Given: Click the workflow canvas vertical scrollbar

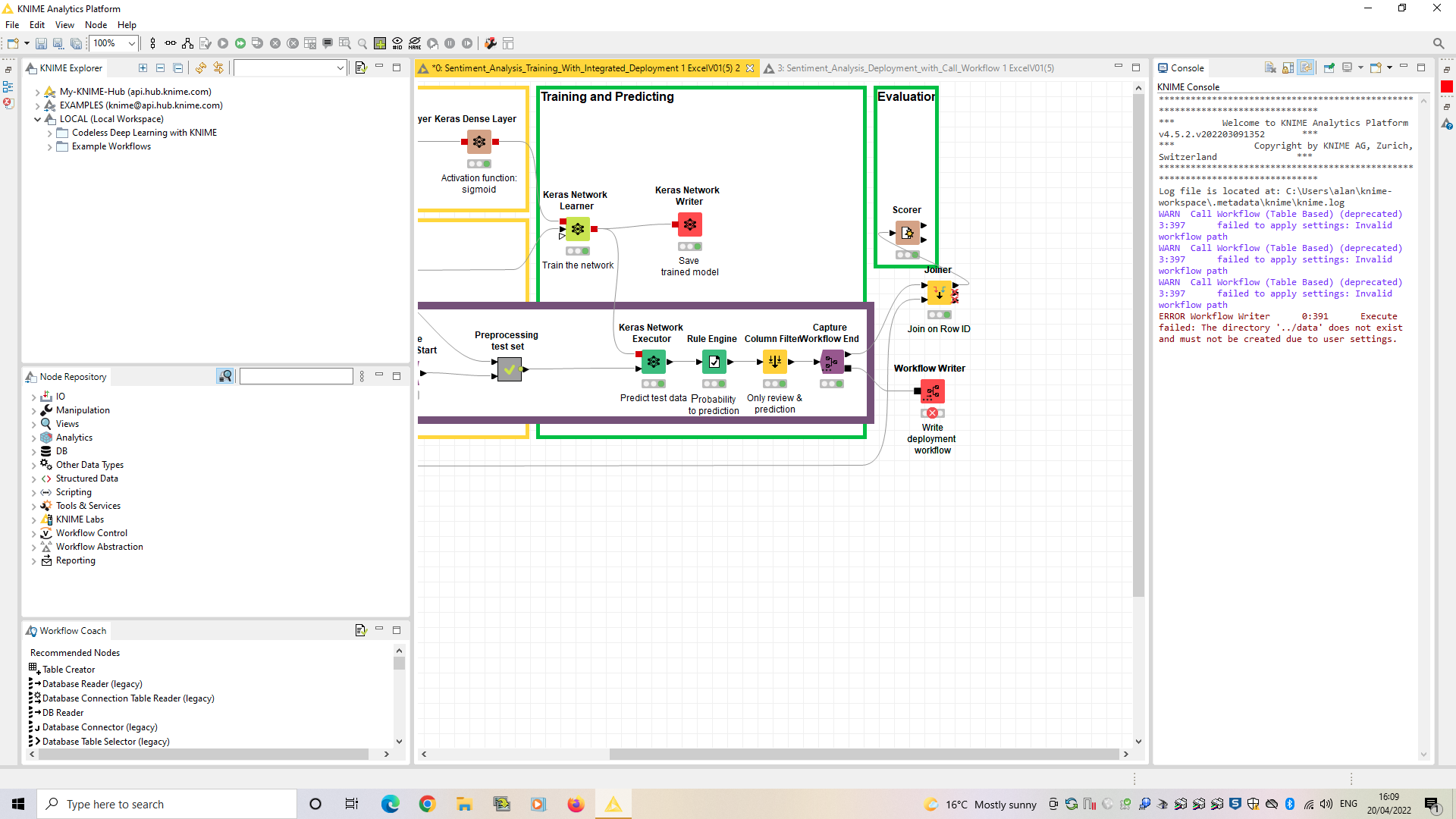Looking at the screenshot, I should 1138,345.
